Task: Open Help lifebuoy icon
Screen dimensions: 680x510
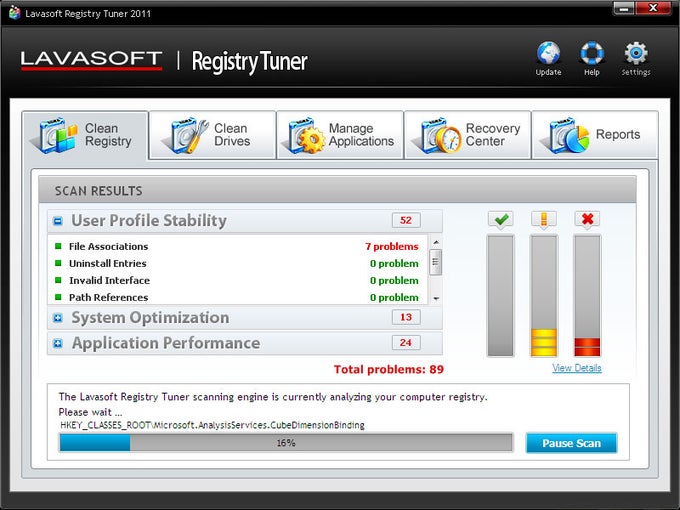Action: 592,53
